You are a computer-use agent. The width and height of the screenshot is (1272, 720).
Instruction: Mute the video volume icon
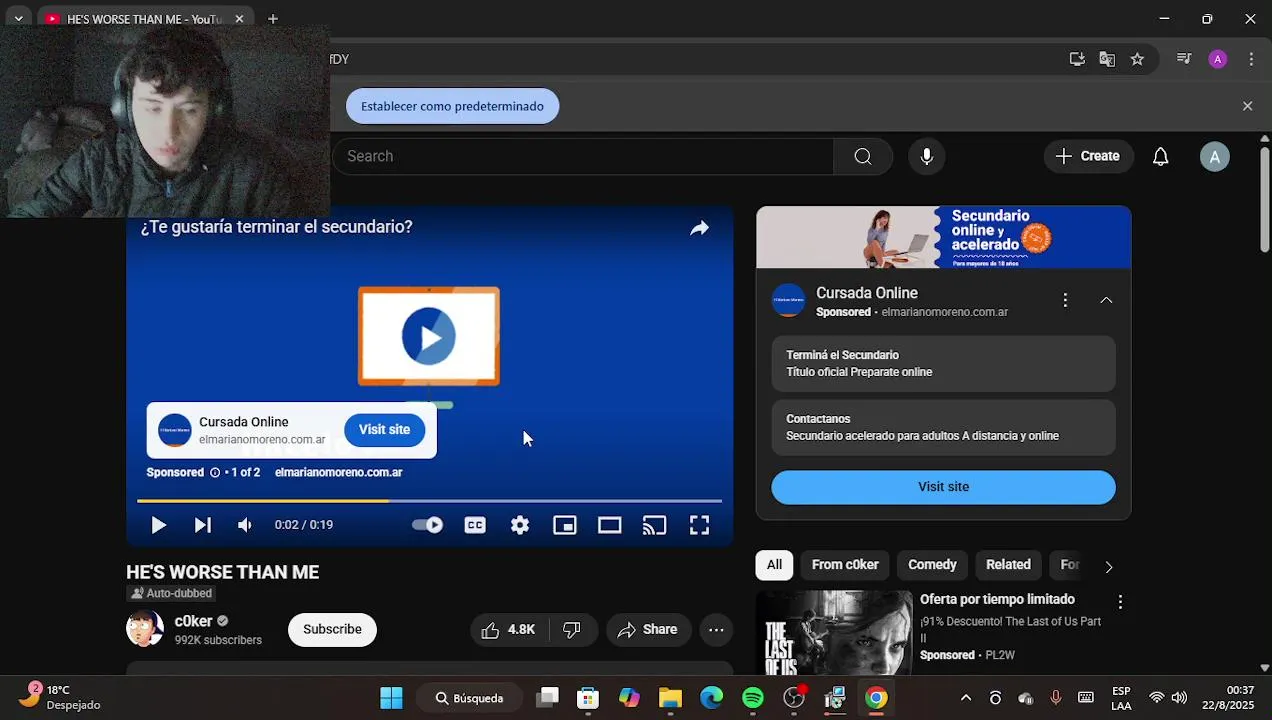pyautogui.click(x=245, y=525)
